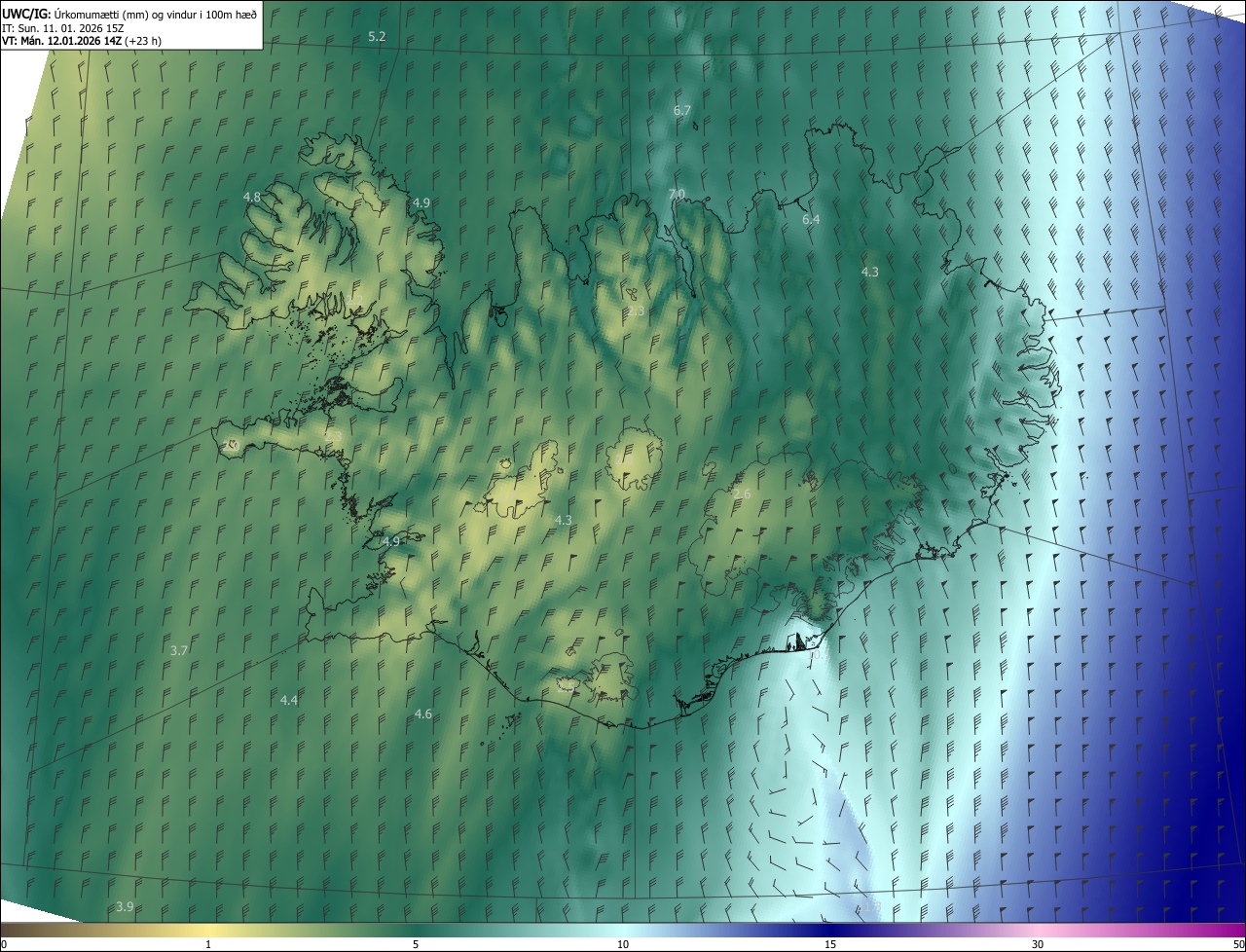The width and height of the screenshot is (1246, 952).
Task: Click the "1" tick label on the colour scale
Action: tap(208, 944)
